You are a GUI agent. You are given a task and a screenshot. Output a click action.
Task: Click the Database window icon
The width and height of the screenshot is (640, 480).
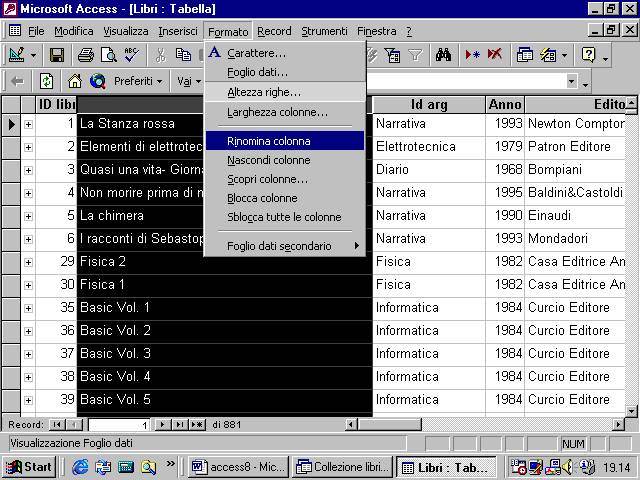[x=524, y=55]
